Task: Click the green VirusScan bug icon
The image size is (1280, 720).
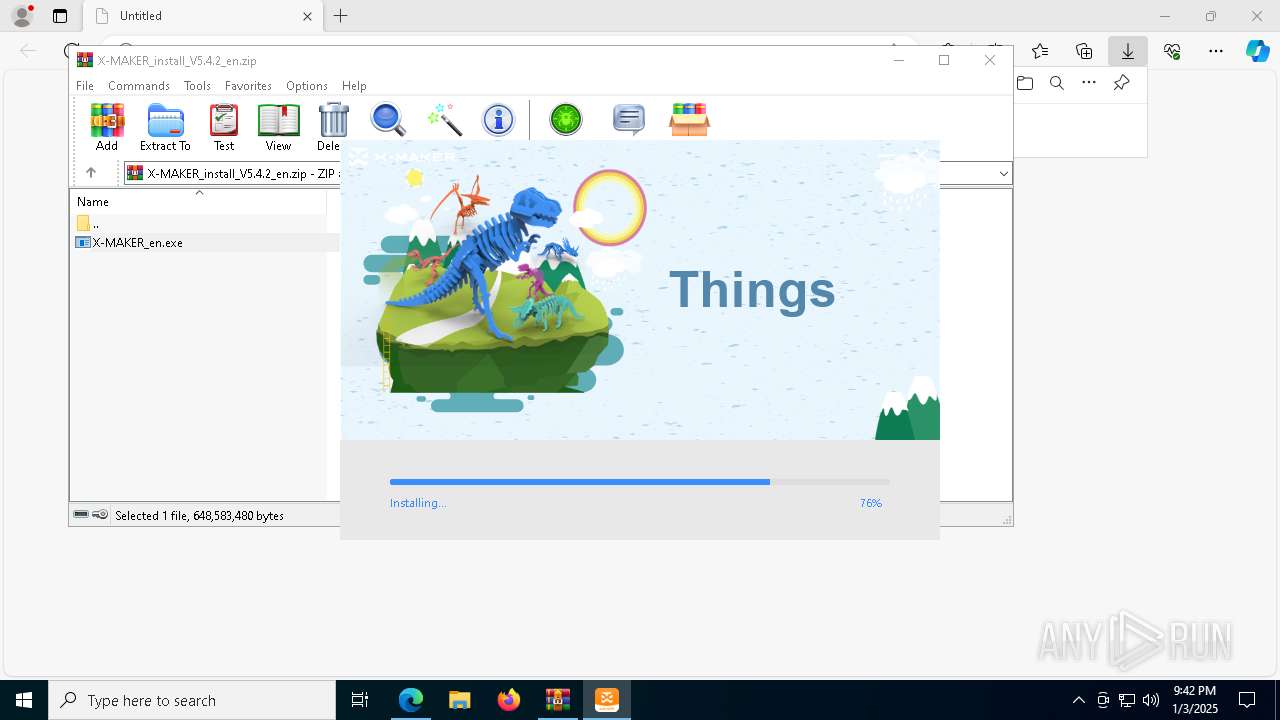Action: point(566,120)
